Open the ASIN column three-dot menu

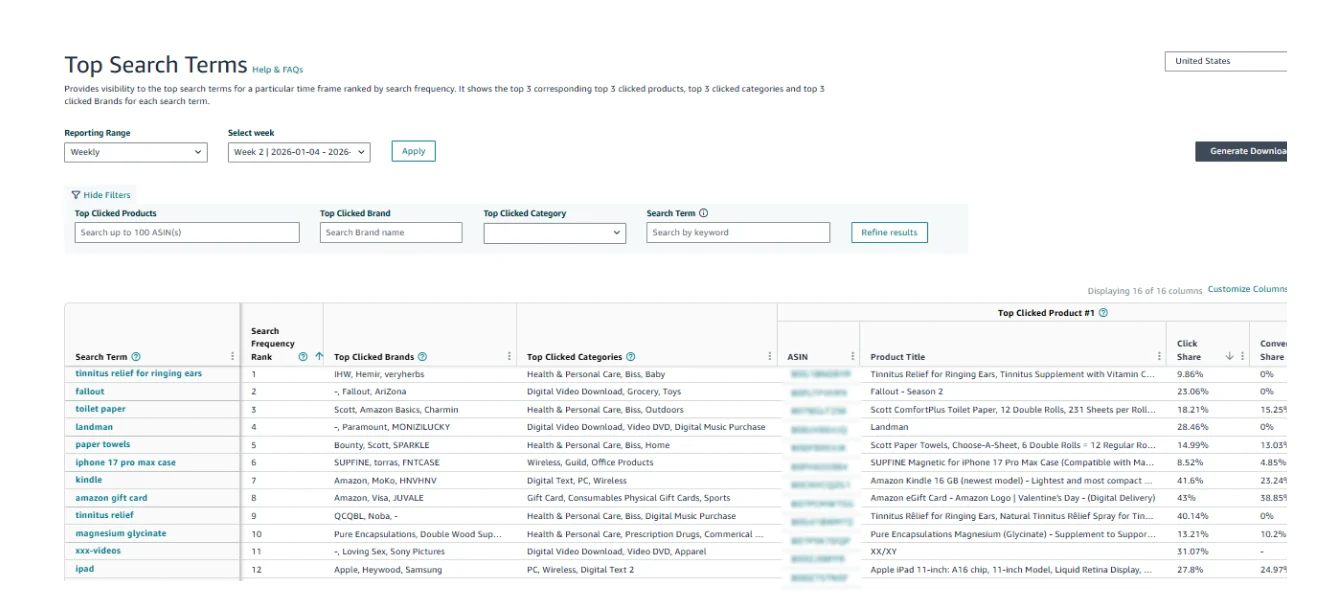pyautogui.click(x=852, y=356)
